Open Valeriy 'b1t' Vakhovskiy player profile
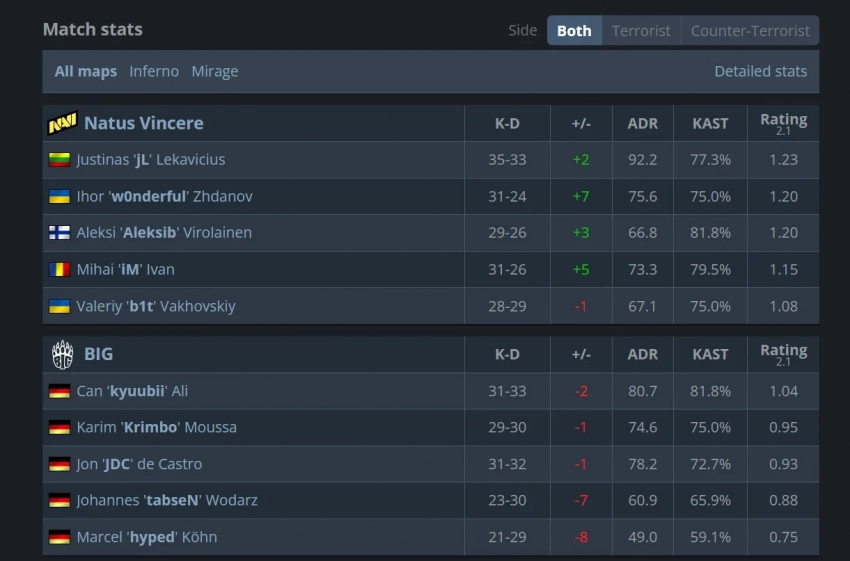The width and height of the screenshot is (850, 561). coord(156,306)
